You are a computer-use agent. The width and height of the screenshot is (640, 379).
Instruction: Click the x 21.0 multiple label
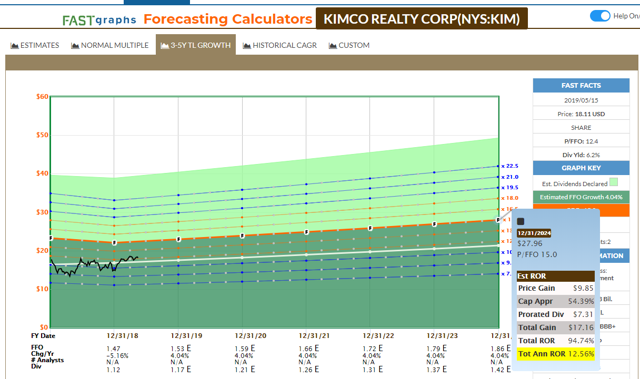coord(510,177)
